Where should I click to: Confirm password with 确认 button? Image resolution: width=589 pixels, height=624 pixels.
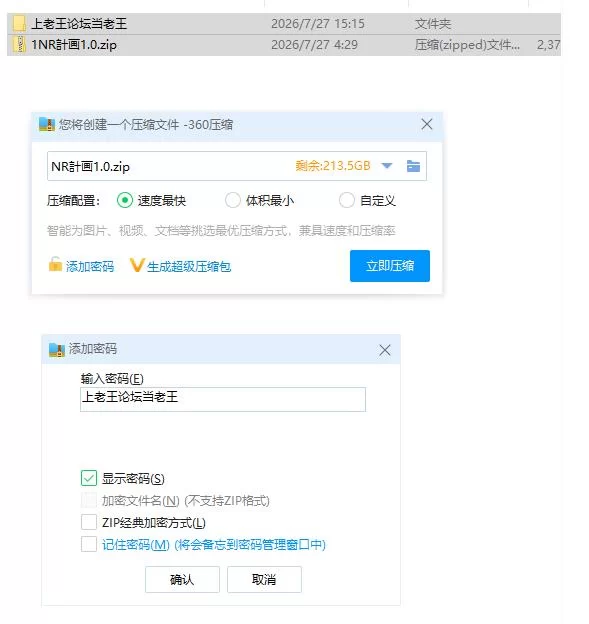pos(182,579)
